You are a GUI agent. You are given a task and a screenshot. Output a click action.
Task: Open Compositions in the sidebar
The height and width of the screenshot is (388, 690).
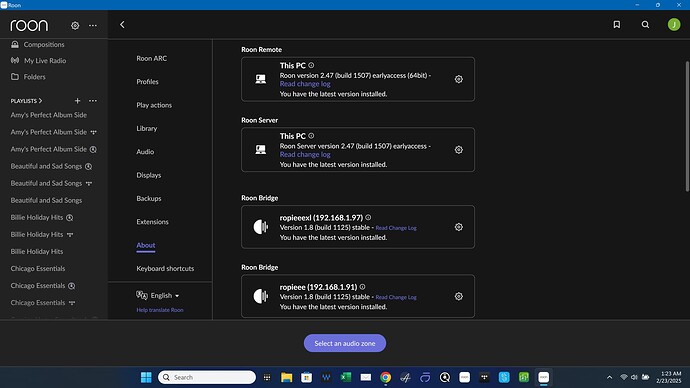pos(44,44)
